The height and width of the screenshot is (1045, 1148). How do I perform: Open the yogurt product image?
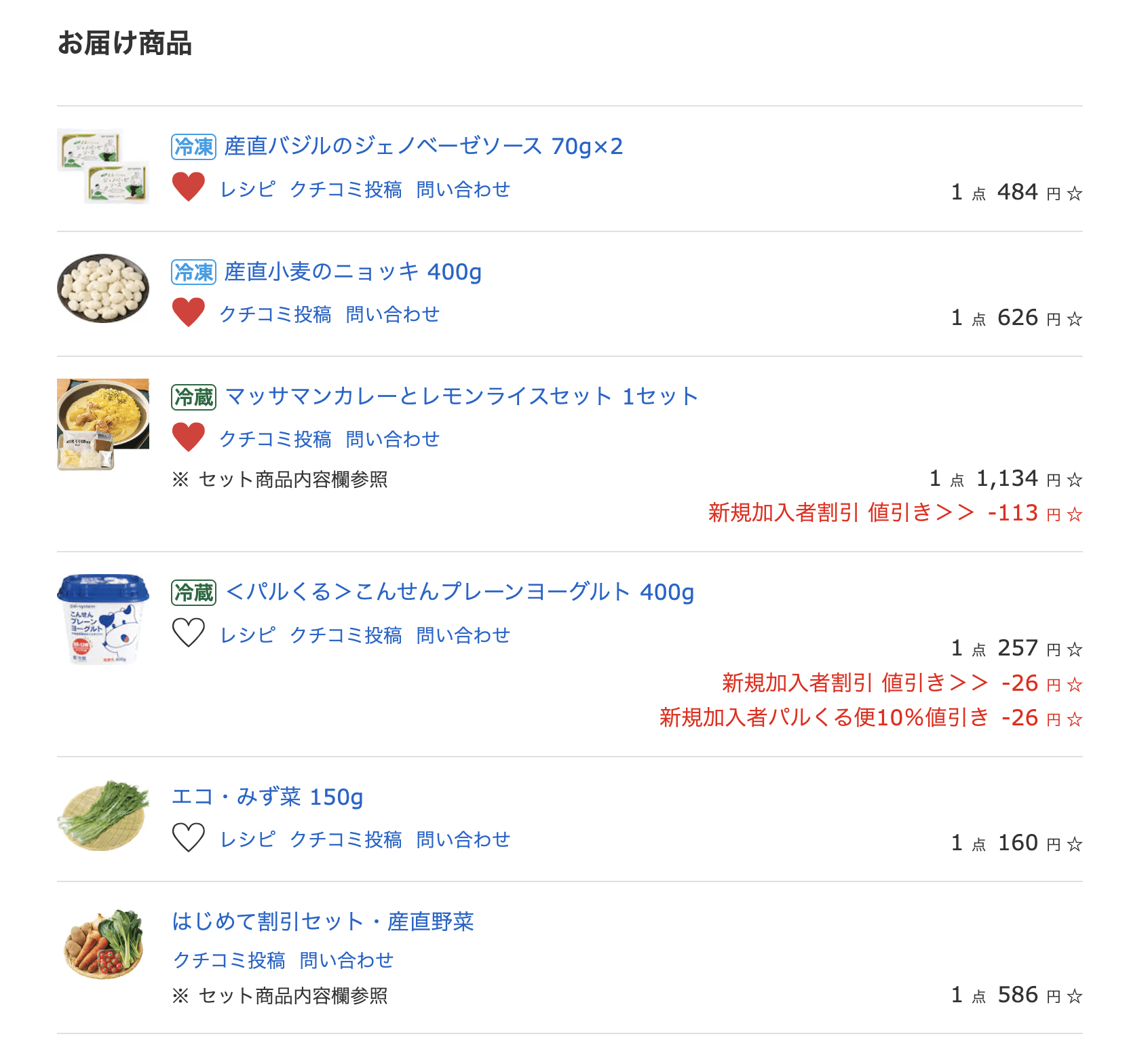click(x=103, y=619)
